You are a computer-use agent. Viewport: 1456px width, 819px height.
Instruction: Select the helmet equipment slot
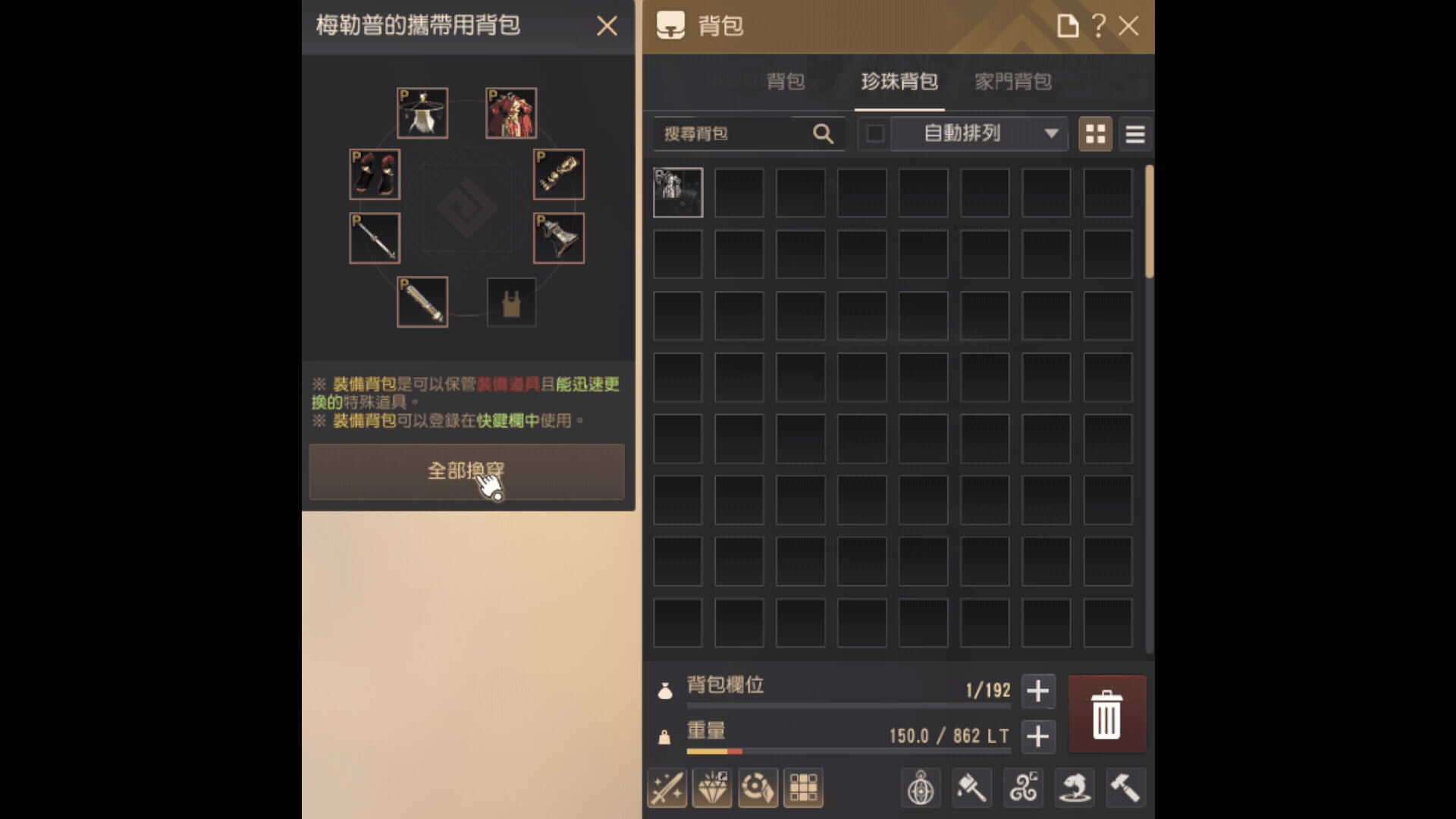[422, 114]
